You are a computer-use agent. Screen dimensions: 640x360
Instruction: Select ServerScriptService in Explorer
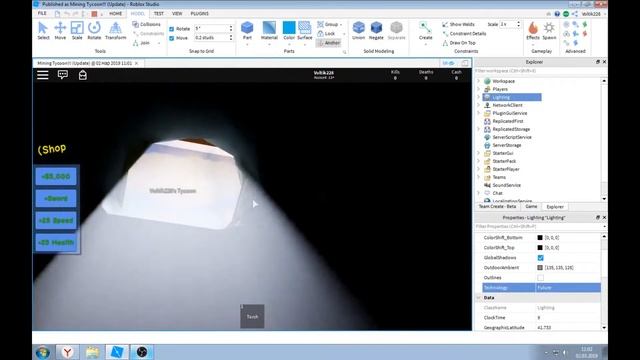click(512, 137)
